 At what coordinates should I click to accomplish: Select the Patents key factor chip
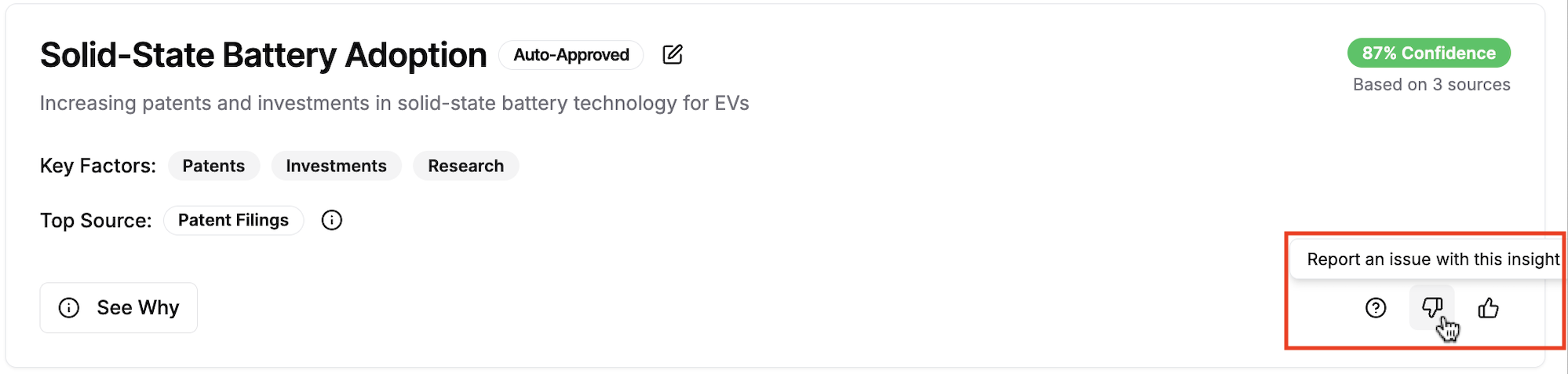click(x=213, y=166)
